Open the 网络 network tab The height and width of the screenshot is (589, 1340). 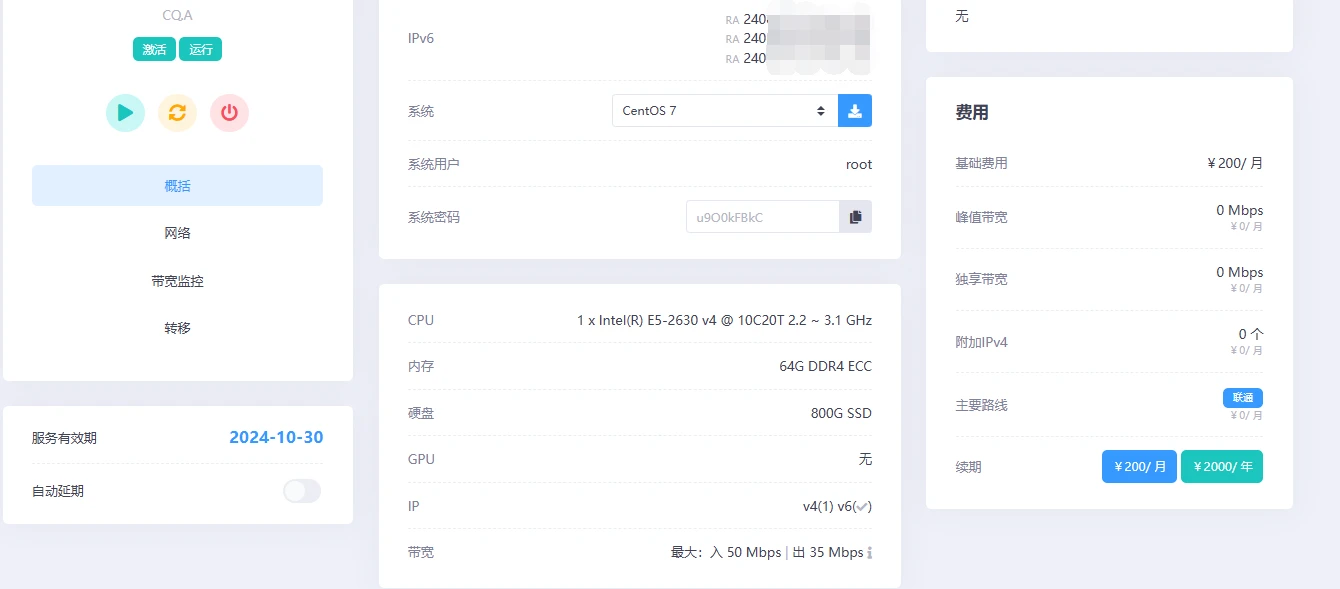(177, 233)
